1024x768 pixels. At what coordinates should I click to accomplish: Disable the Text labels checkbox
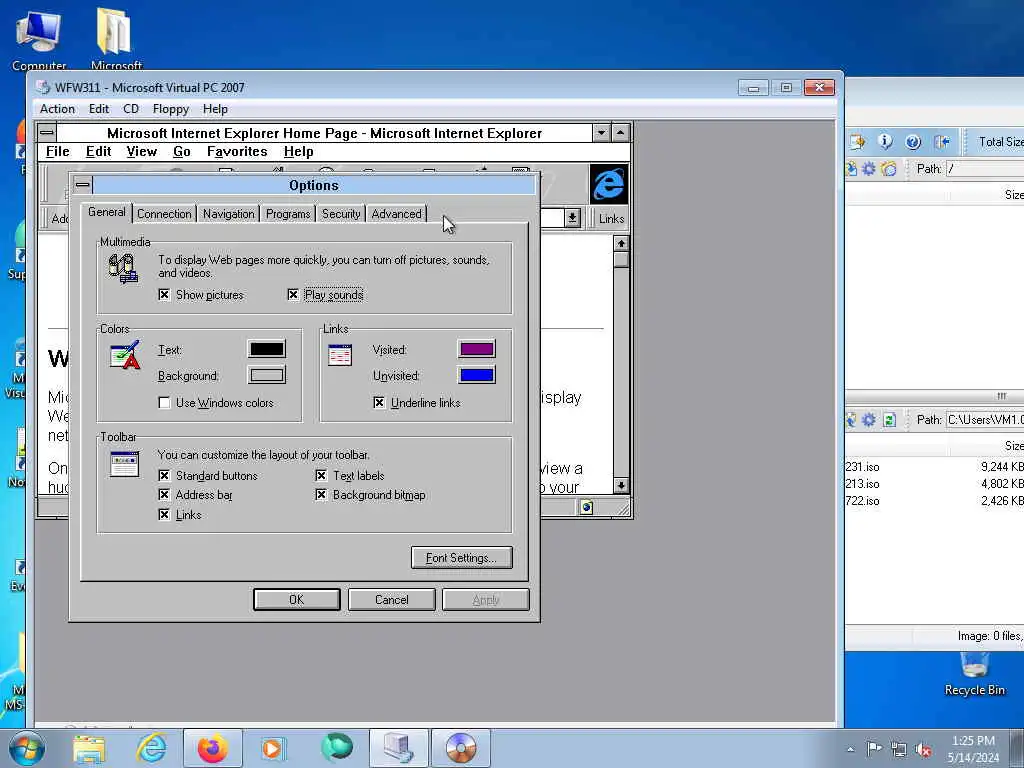coord(321,475)
